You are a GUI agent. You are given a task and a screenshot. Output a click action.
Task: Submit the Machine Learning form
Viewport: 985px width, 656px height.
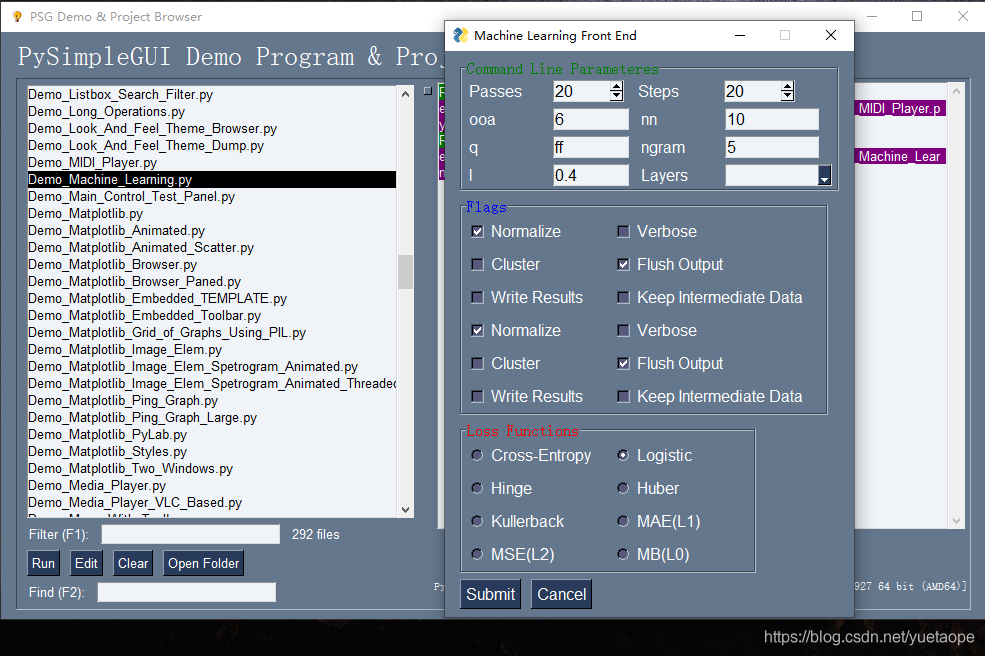click(491, 594)
